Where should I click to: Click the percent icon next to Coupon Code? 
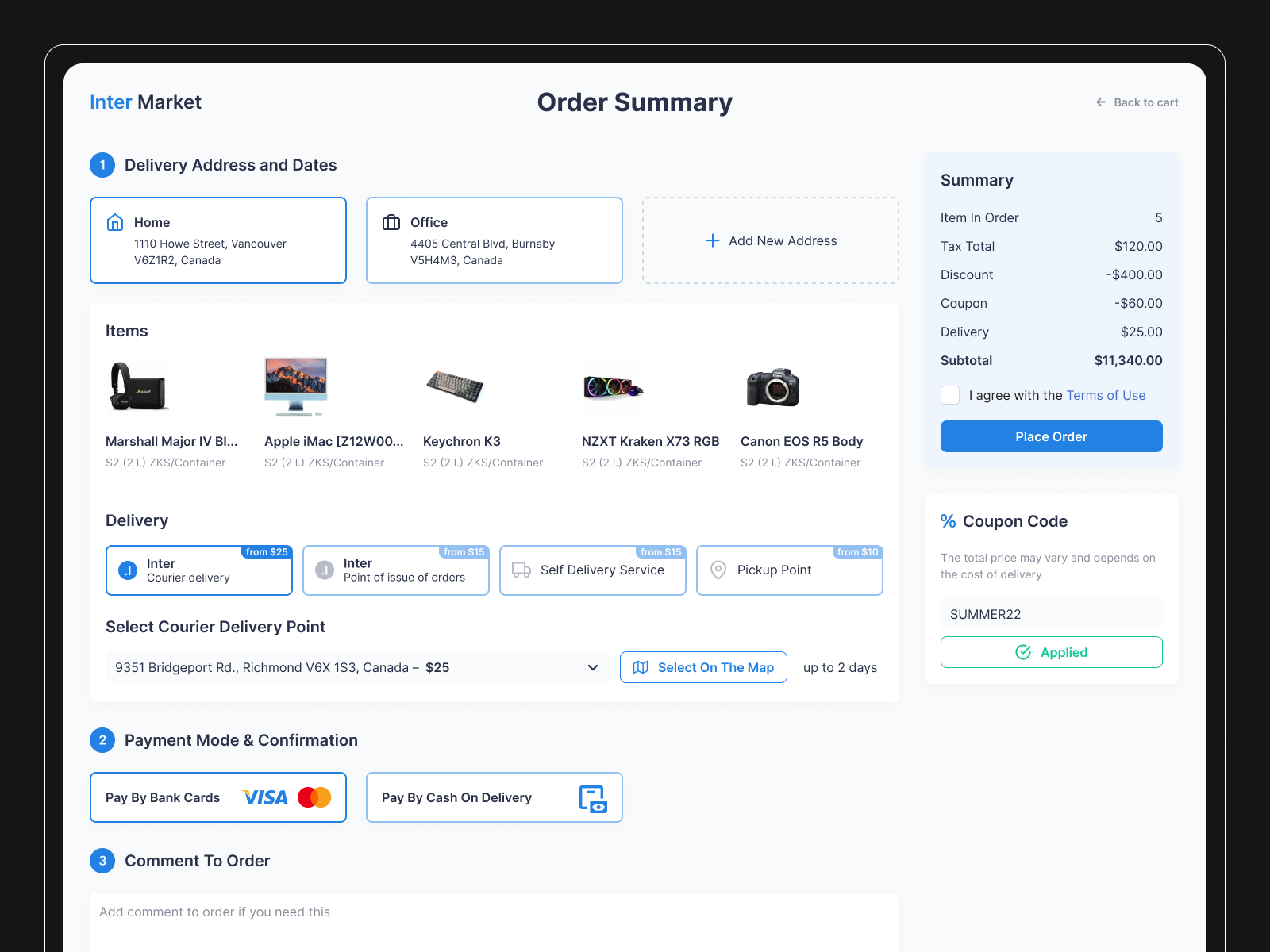click(x=948, y=521)
